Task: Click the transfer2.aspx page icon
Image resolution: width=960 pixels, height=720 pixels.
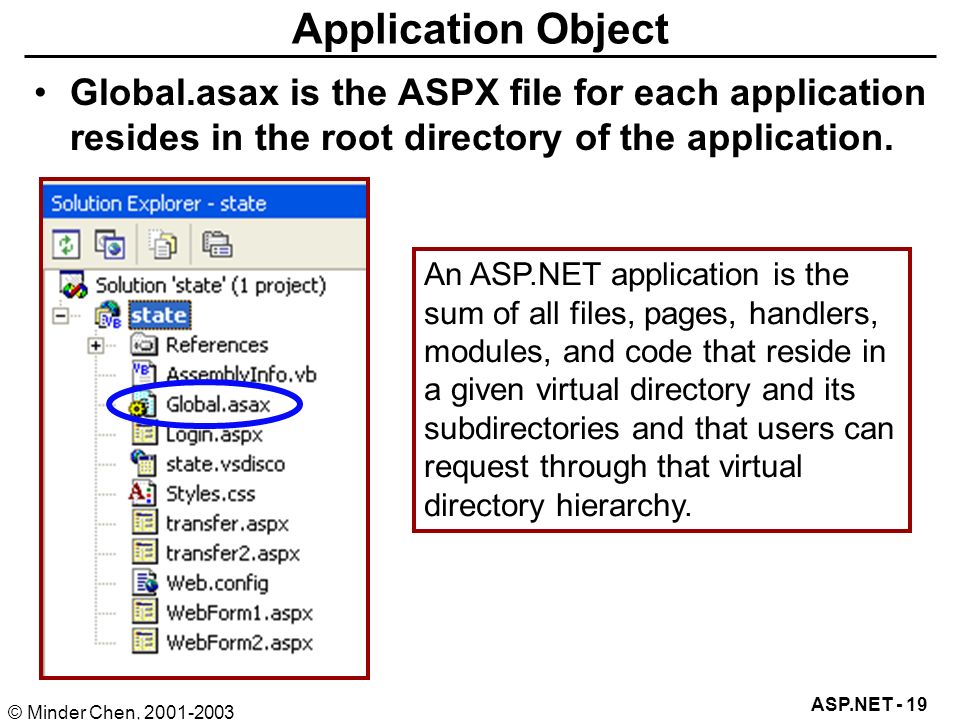Action: click(144, 552)
